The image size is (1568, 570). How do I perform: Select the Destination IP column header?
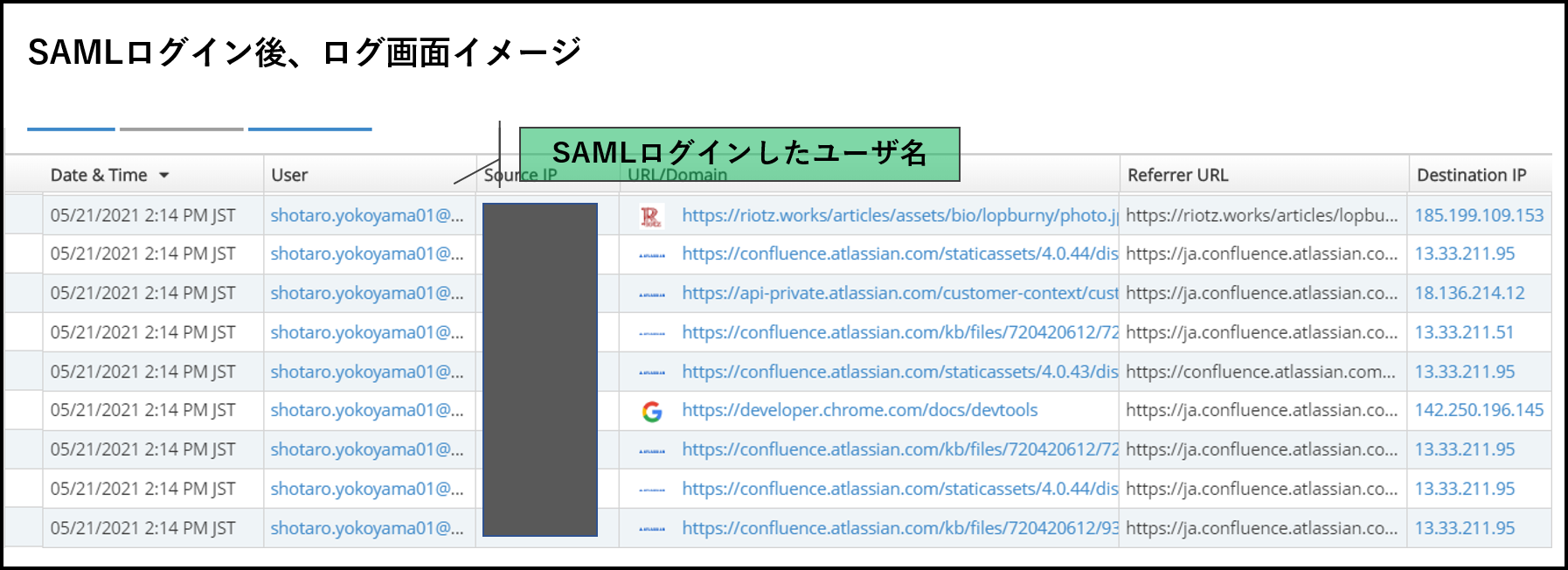point(1471,175)
